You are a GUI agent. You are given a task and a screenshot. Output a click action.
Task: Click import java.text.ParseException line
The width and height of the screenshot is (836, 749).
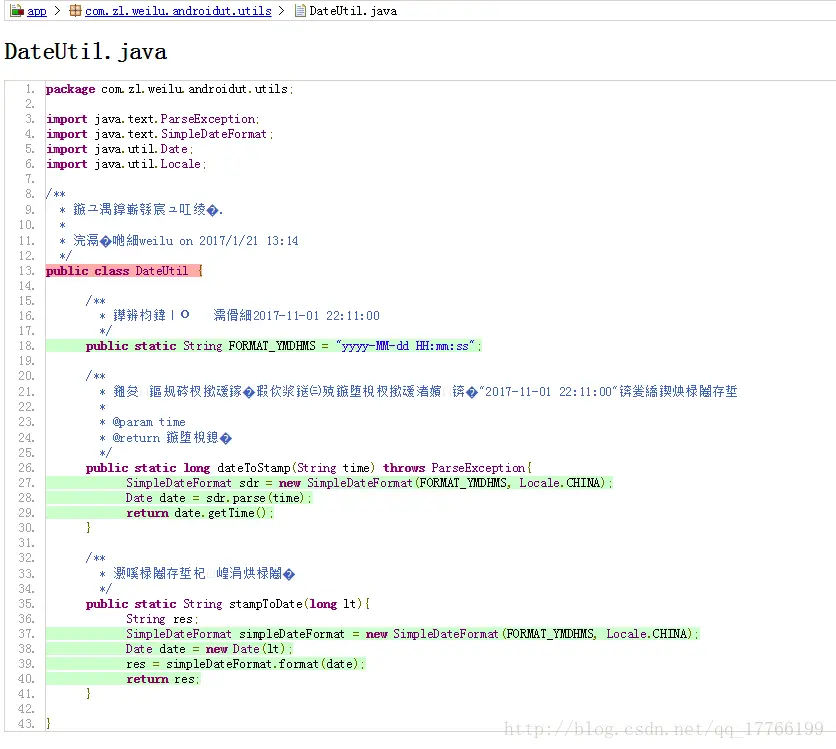(152, 119)
